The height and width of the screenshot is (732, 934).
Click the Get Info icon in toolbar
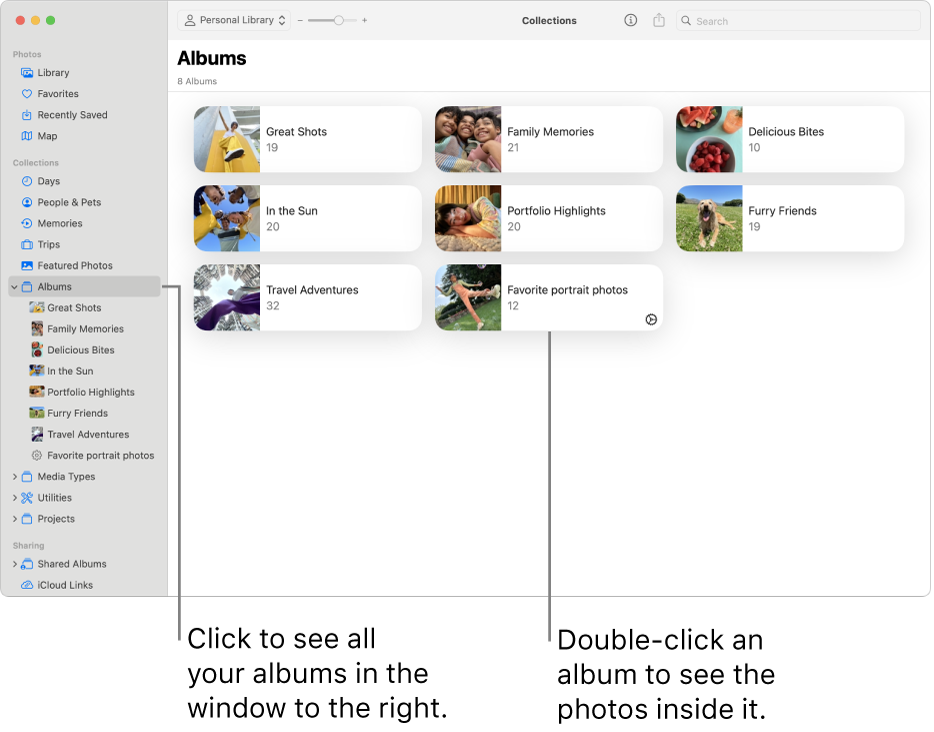coord(630,20)
